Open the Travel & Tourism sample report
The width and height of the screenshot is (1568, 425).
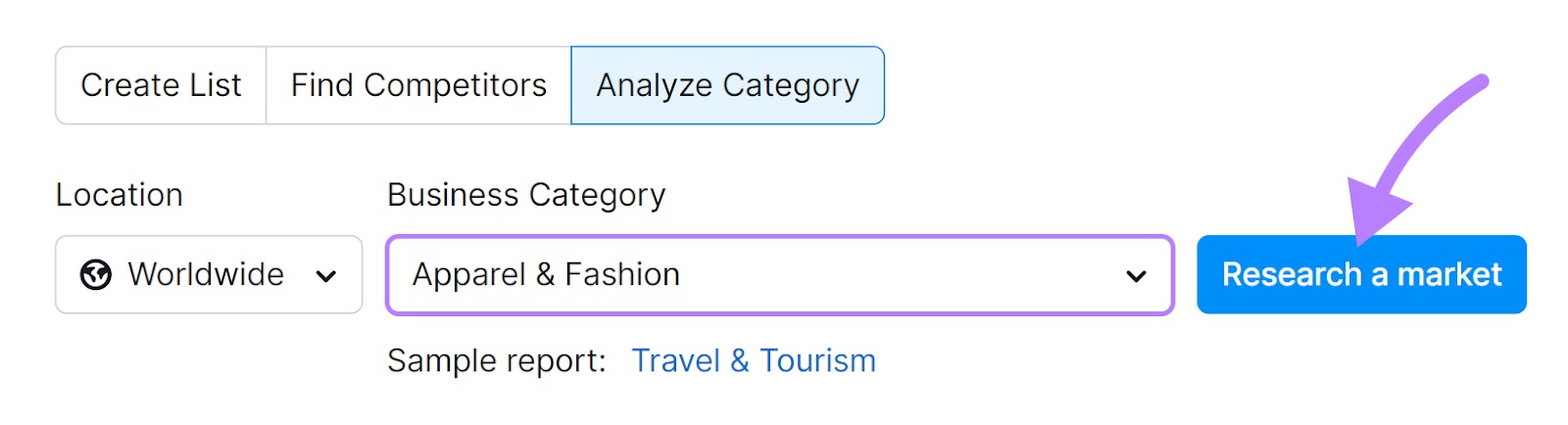tap(753, 361)
